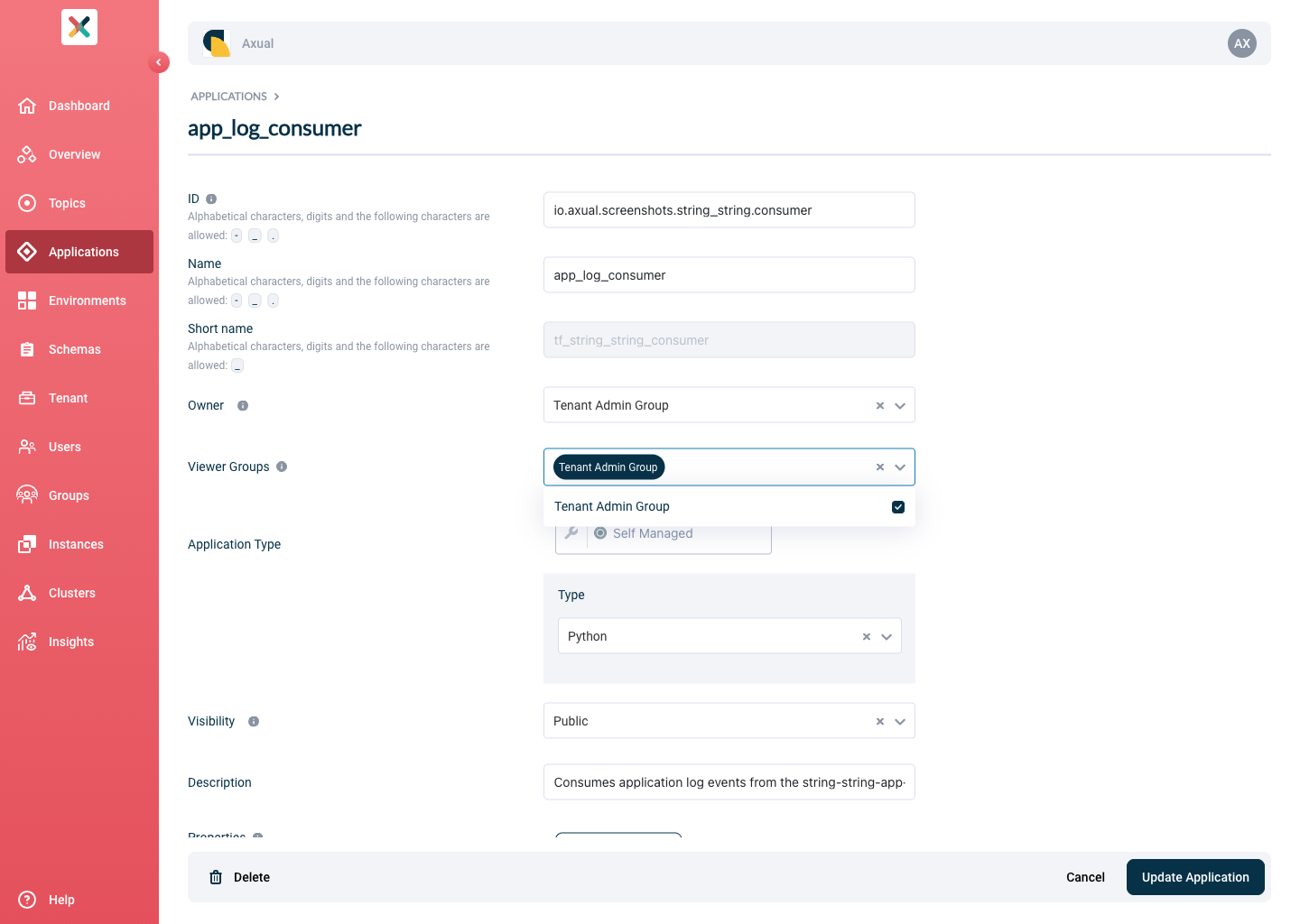Click the Axual tenant logo icon
Viewport: 1300px width, 924px height.
point(217,43)
